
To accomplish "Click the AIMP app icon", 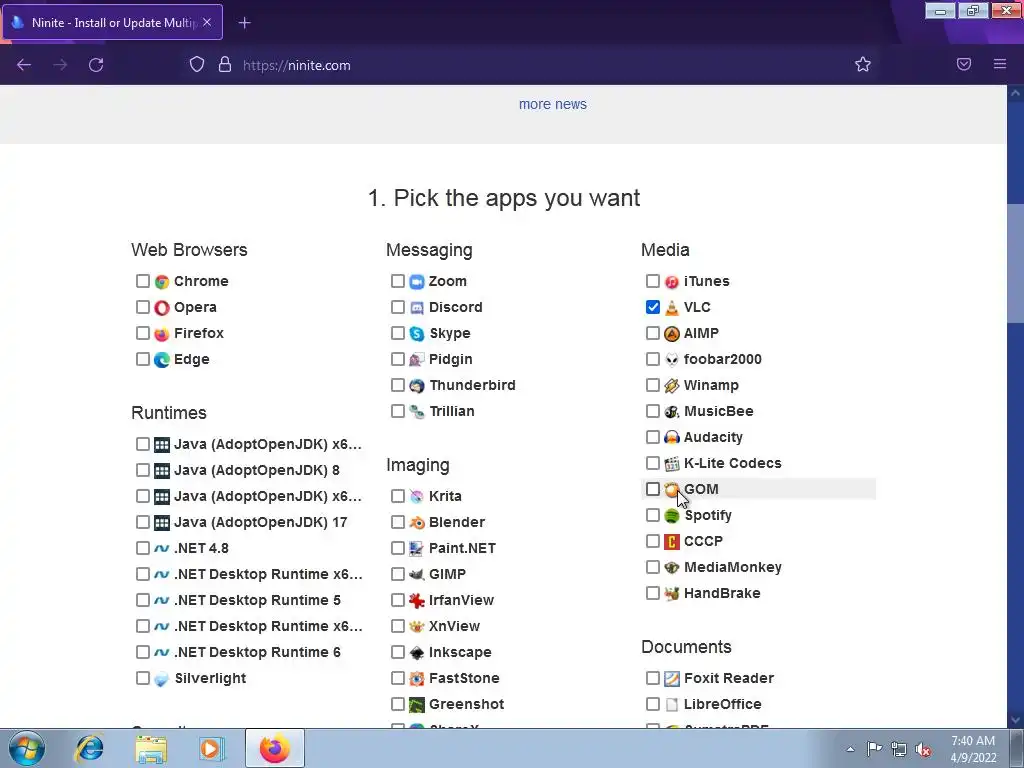I will [671, 334].
